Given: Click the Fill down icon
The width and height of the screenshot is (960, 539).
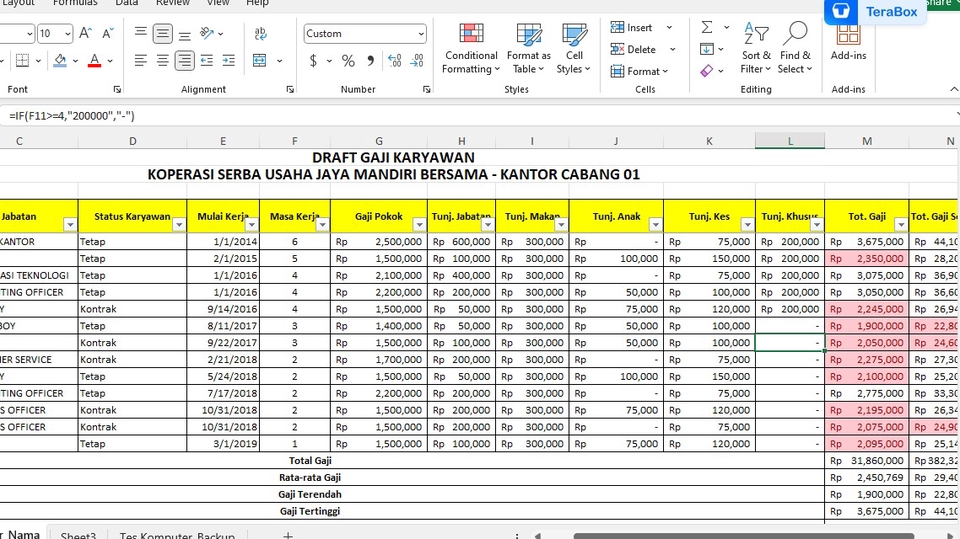Looking at the screenshot, I should tap(707, 49).
